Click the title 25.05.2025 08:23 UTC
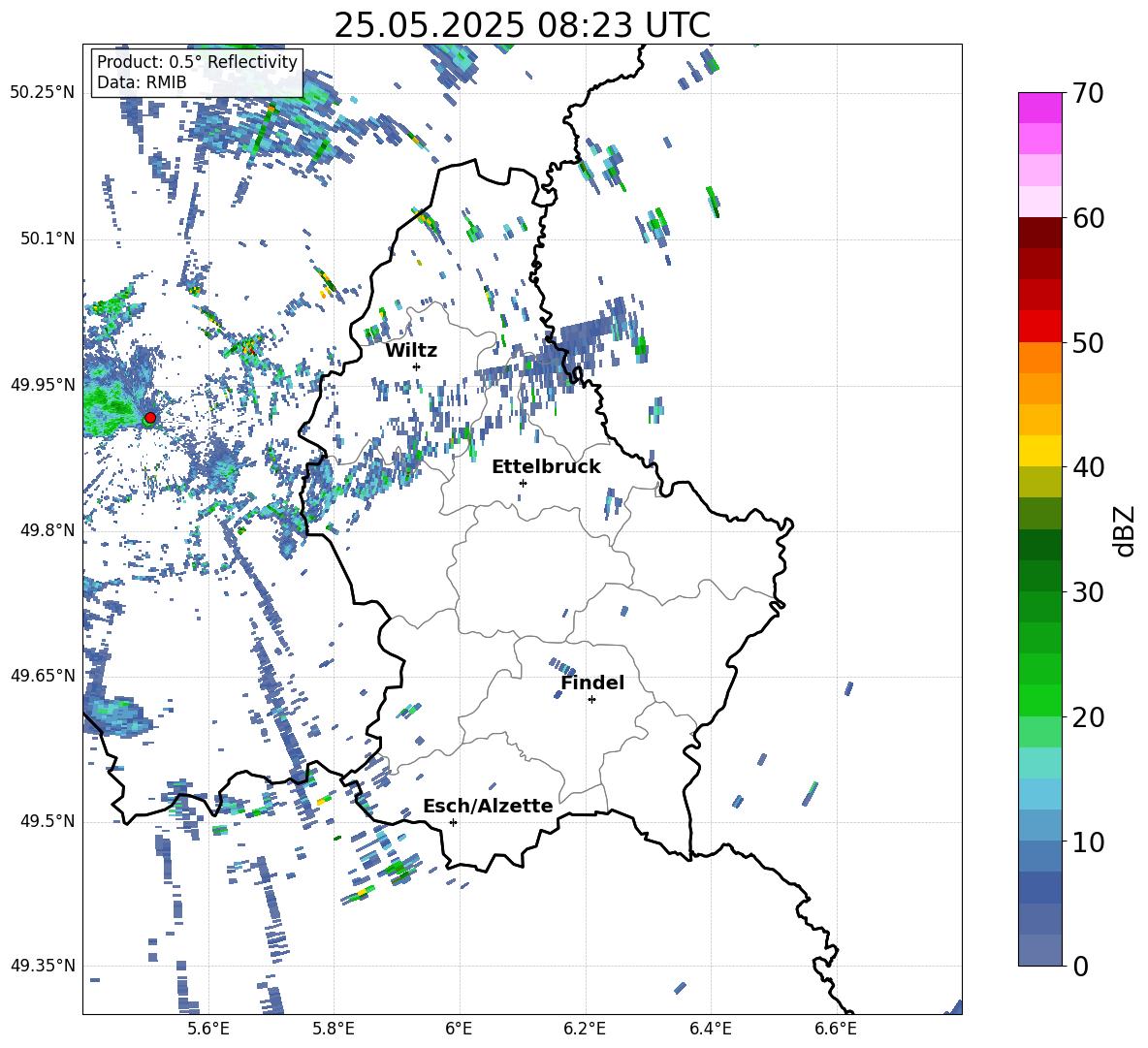Screen dimensions: 1148x1048 [522, 25]
